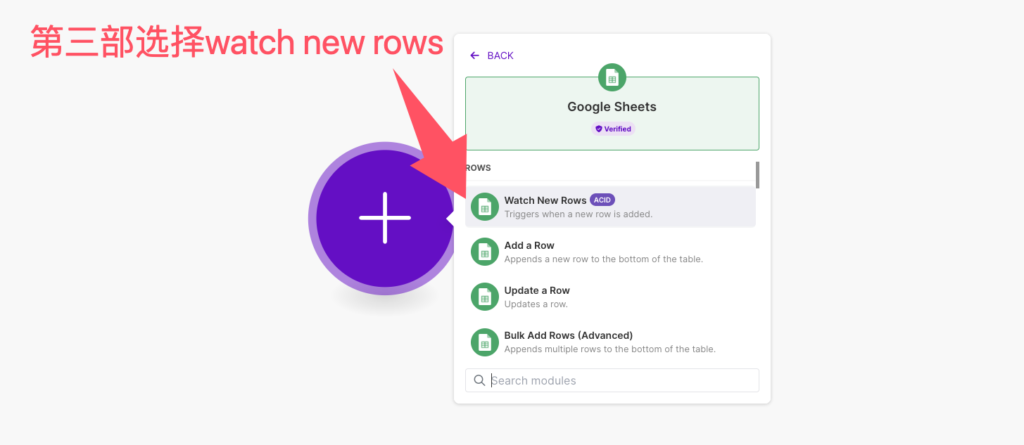Click the Add a Row sheet icon

(485, 251)
